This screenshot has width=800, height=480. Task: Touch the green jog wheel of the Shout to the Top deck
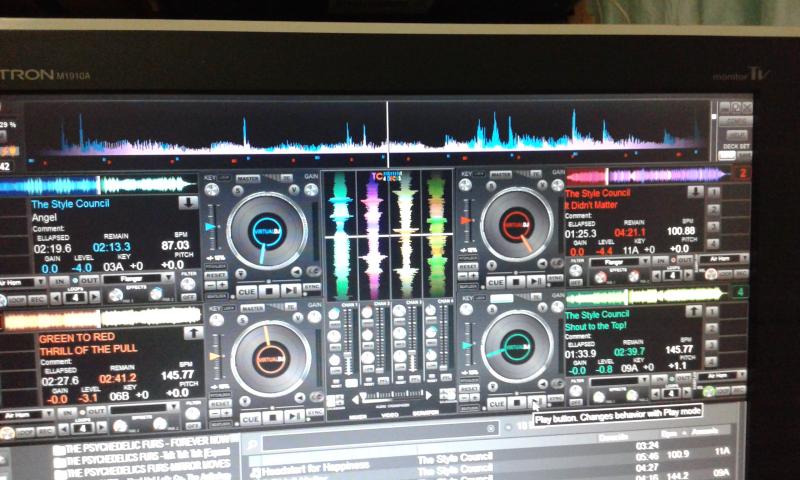point(517,346)
